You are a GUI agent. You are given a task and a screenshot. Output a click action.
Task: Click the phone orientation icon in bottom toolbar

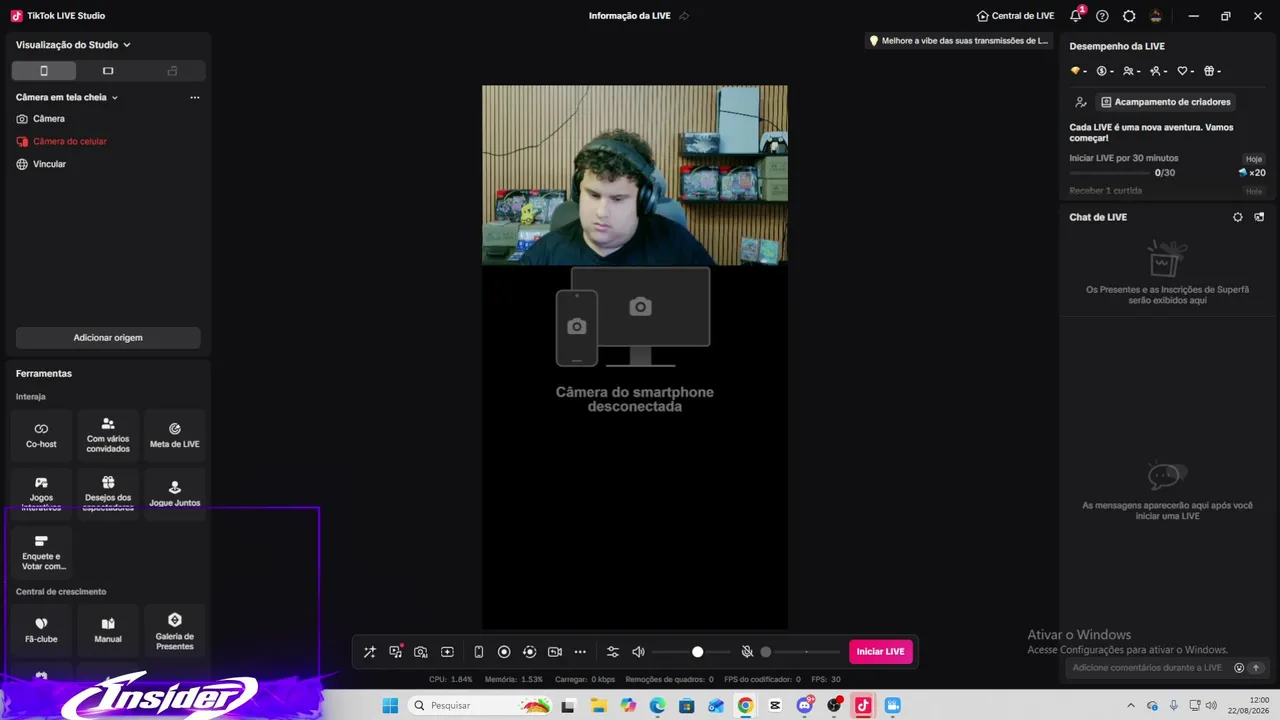pos(479,652)
